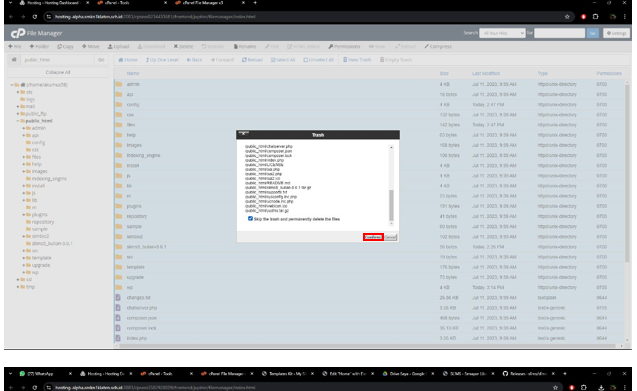Go to Home in navigation bar

128,60
